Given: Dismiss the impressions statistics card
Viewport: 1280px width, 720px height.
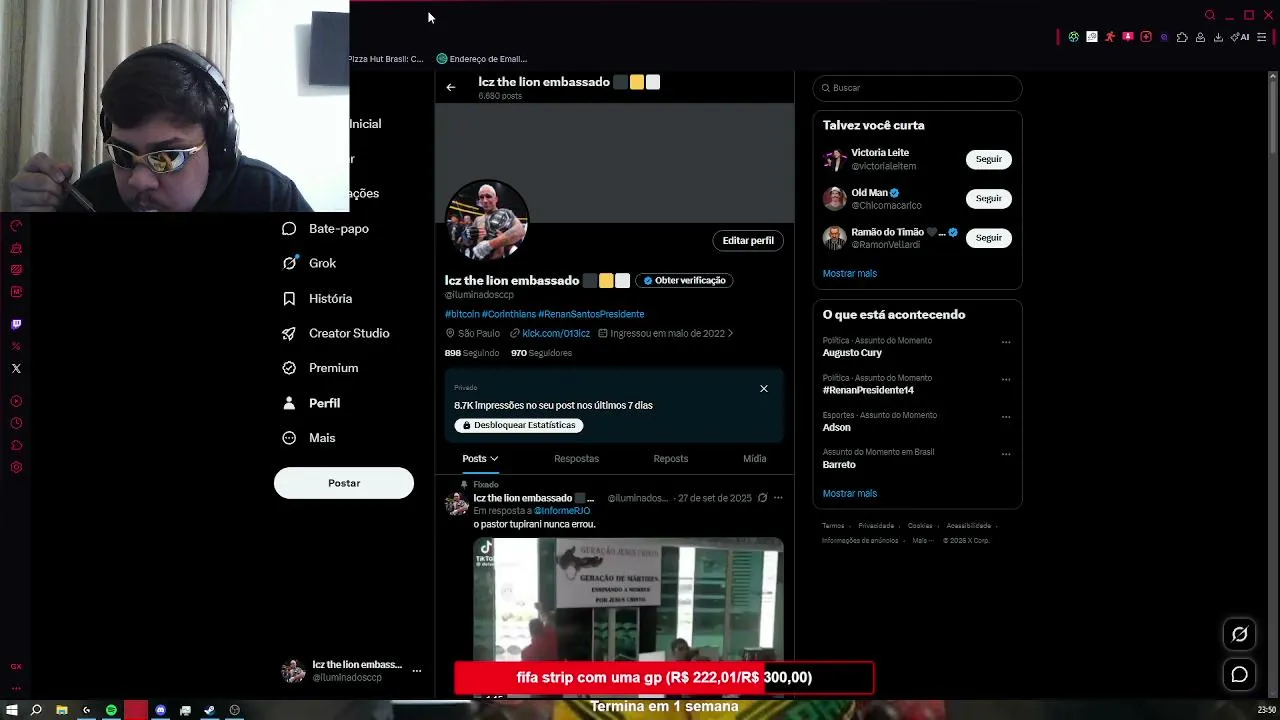Looking at the screenshot, I should (x=764, y=388).
